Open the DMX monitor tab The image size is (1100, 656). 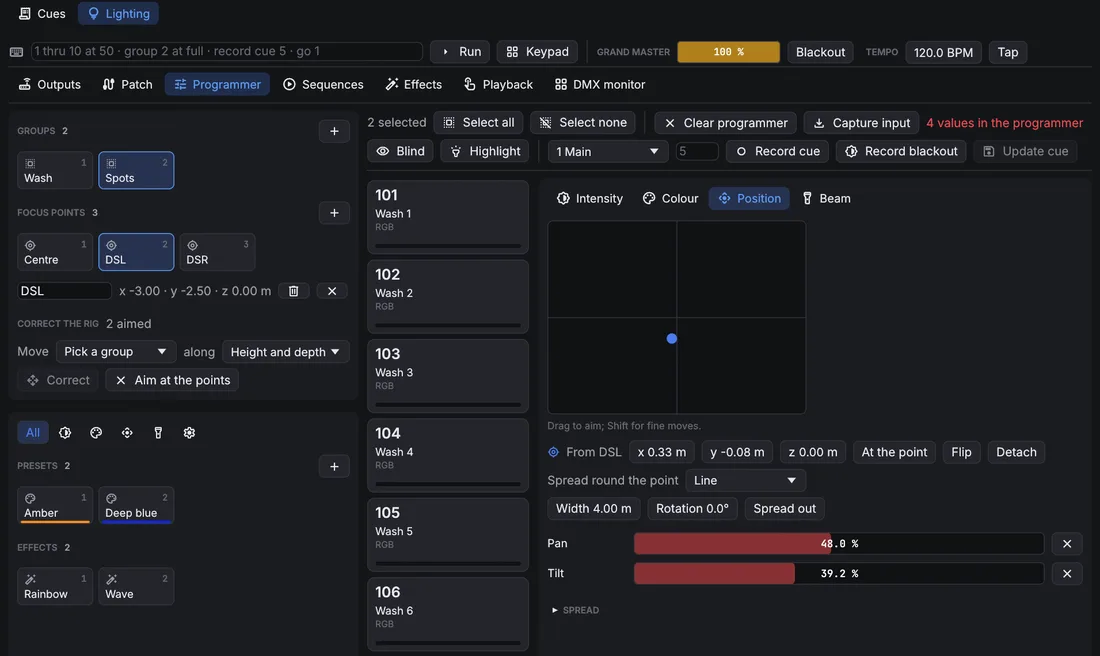[x=600, y=84]
